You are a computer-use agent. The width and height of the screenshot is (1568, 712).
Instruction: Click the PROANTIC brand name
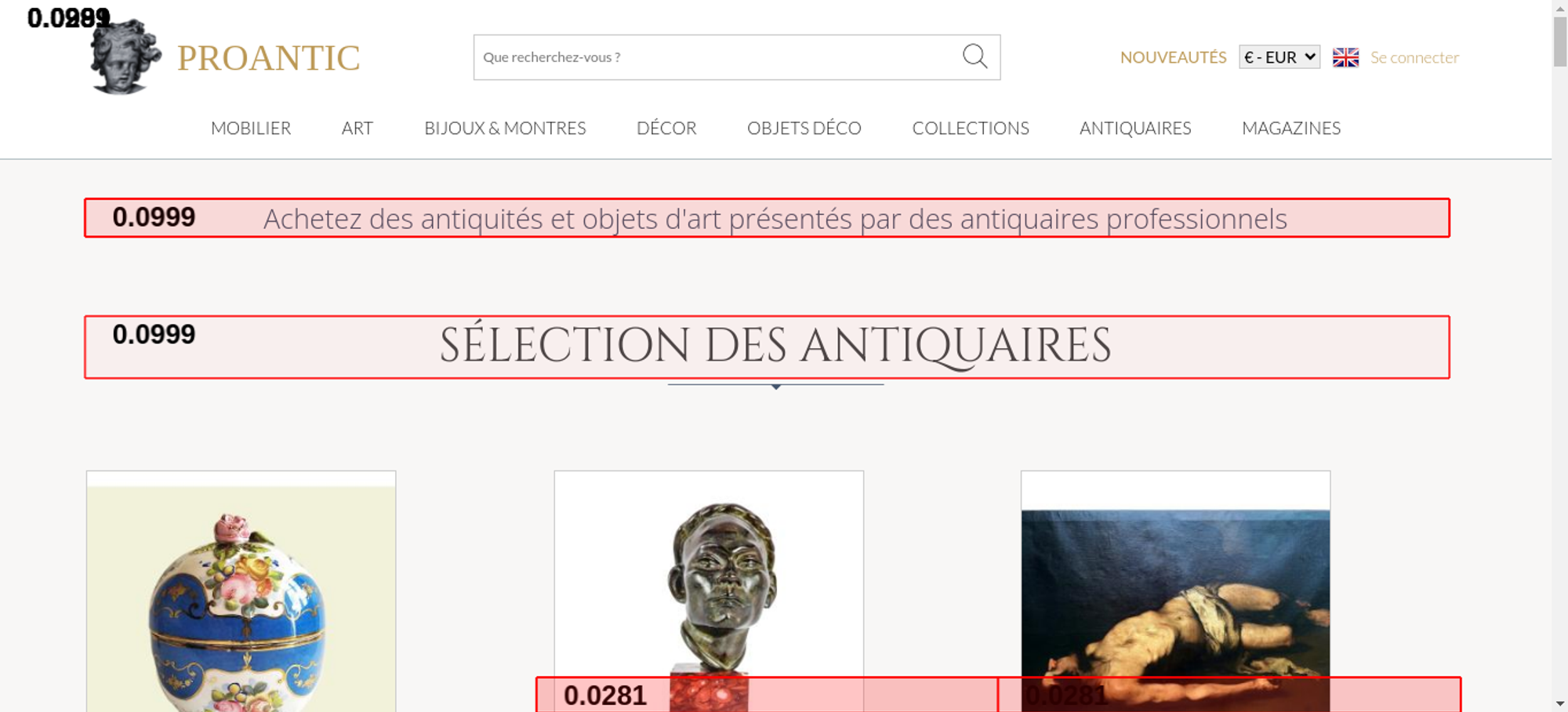coord(268,58)
